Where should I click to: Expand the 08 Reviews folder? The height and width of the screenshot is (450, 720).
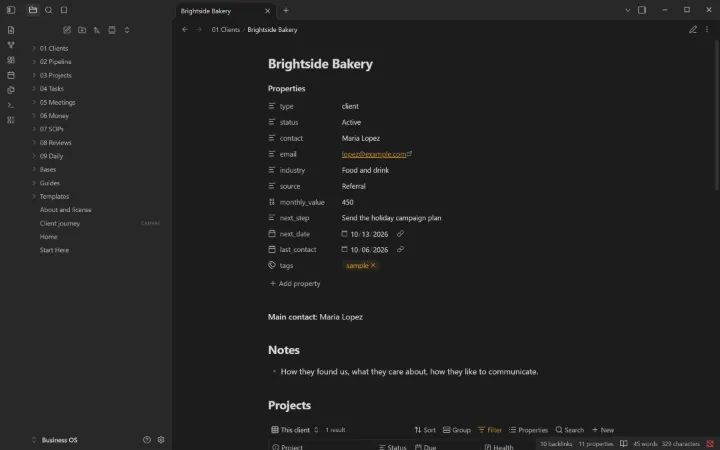pyautogui.click(x=34, y=142)
